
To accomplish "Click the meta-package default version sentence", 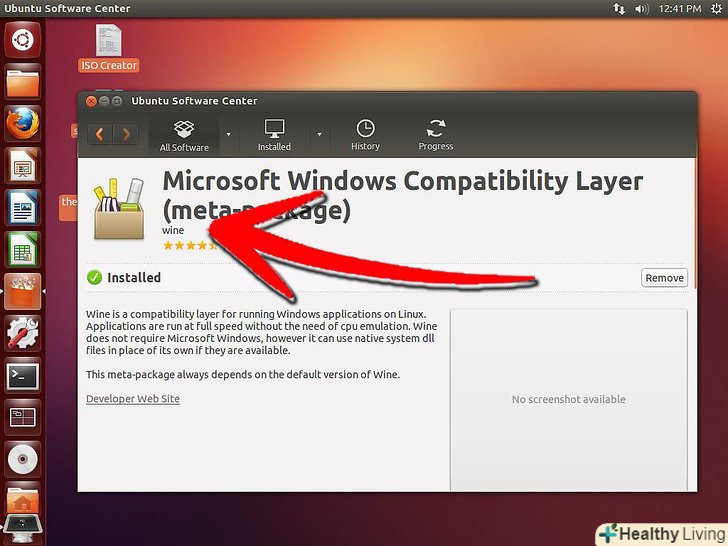I will (243, 374).
